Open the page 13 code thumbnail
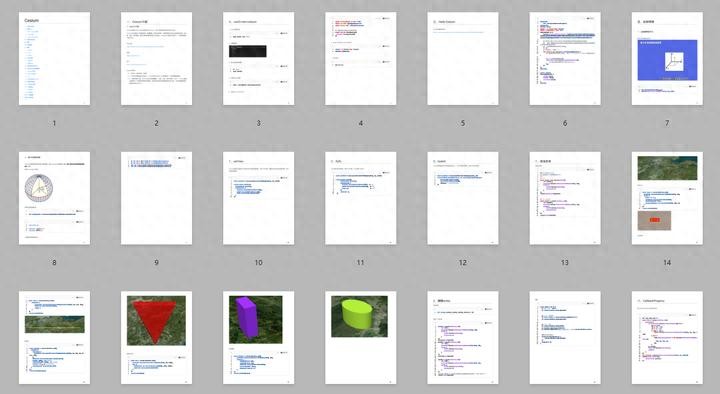 click(x=565, y=198)
